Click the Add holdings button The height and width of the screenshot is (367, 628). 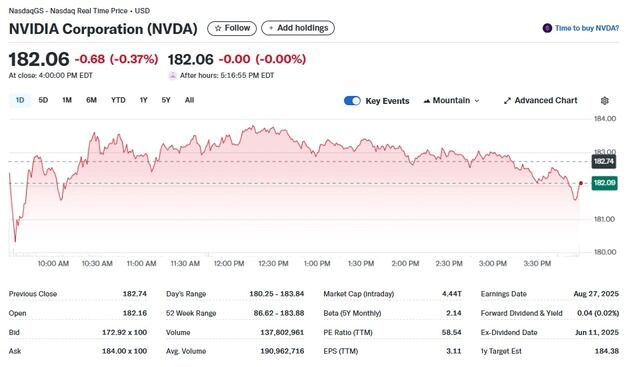pos(298,28)
